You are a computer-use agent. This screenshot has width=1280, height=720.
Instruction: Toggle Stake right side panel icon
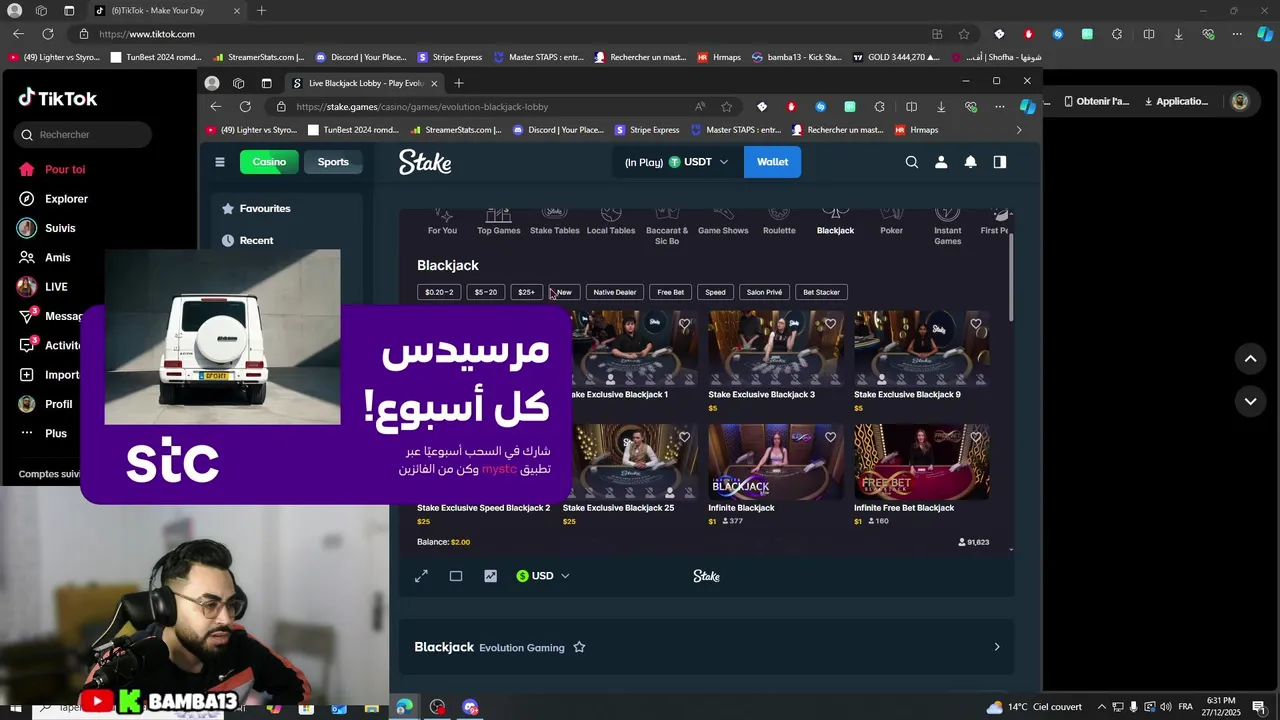tap(999, 162)
